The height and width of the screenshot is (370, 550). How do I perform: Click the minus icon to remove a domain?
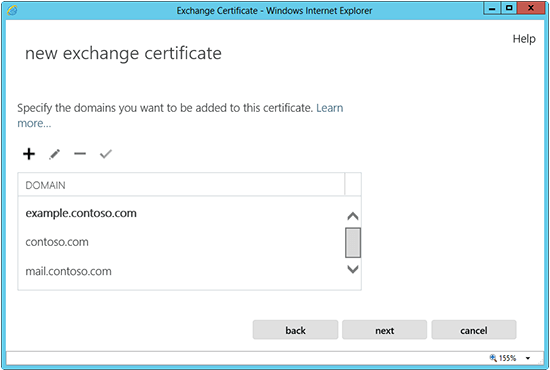(80, 154)
